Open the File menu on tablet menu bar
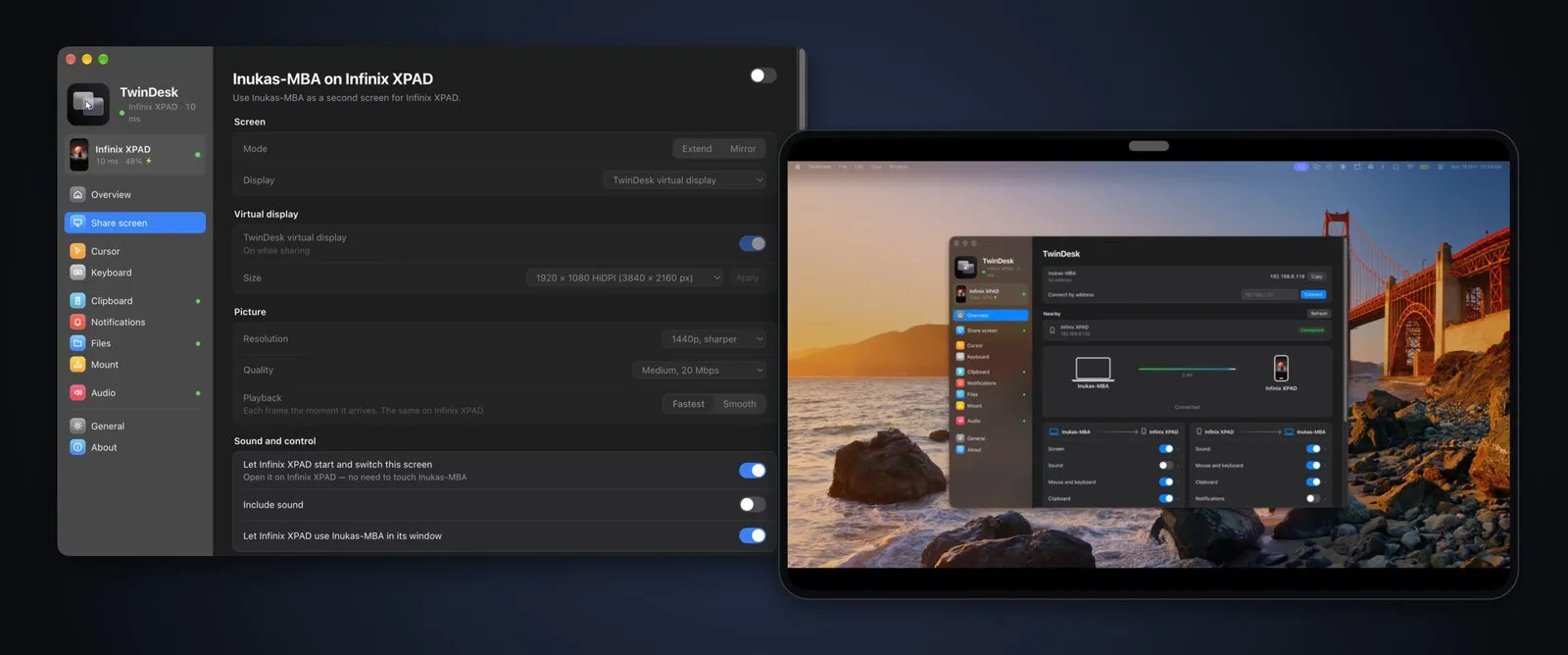Screen dimensions: 1568x655 pyautogui.click(x=843, y=167)
